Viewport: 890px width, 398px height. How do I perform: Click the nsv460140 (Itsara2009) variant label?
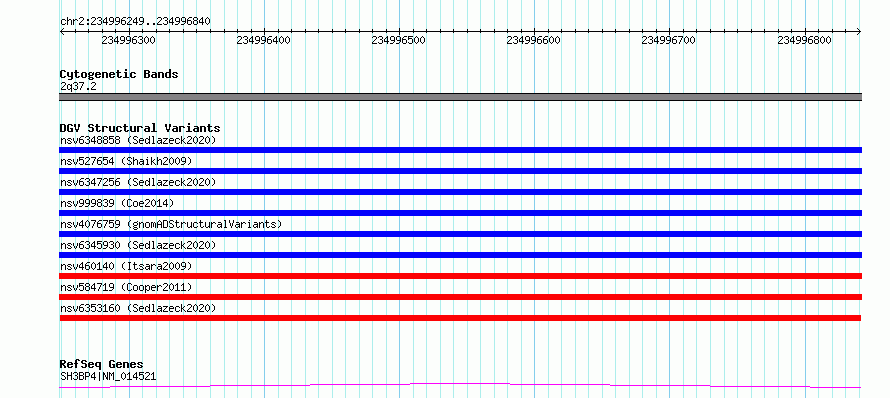click(126, 266)
